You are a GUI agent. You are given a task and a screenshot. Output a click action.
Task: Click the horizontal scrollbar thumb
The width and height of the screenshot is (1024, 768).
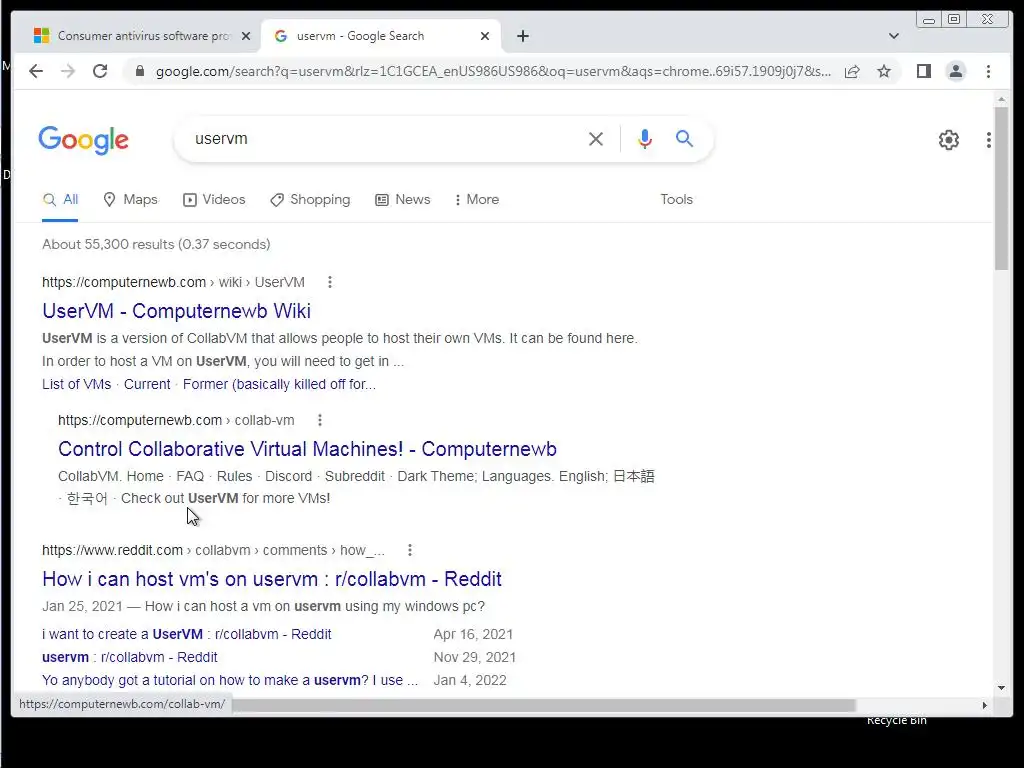pos(543,705)
